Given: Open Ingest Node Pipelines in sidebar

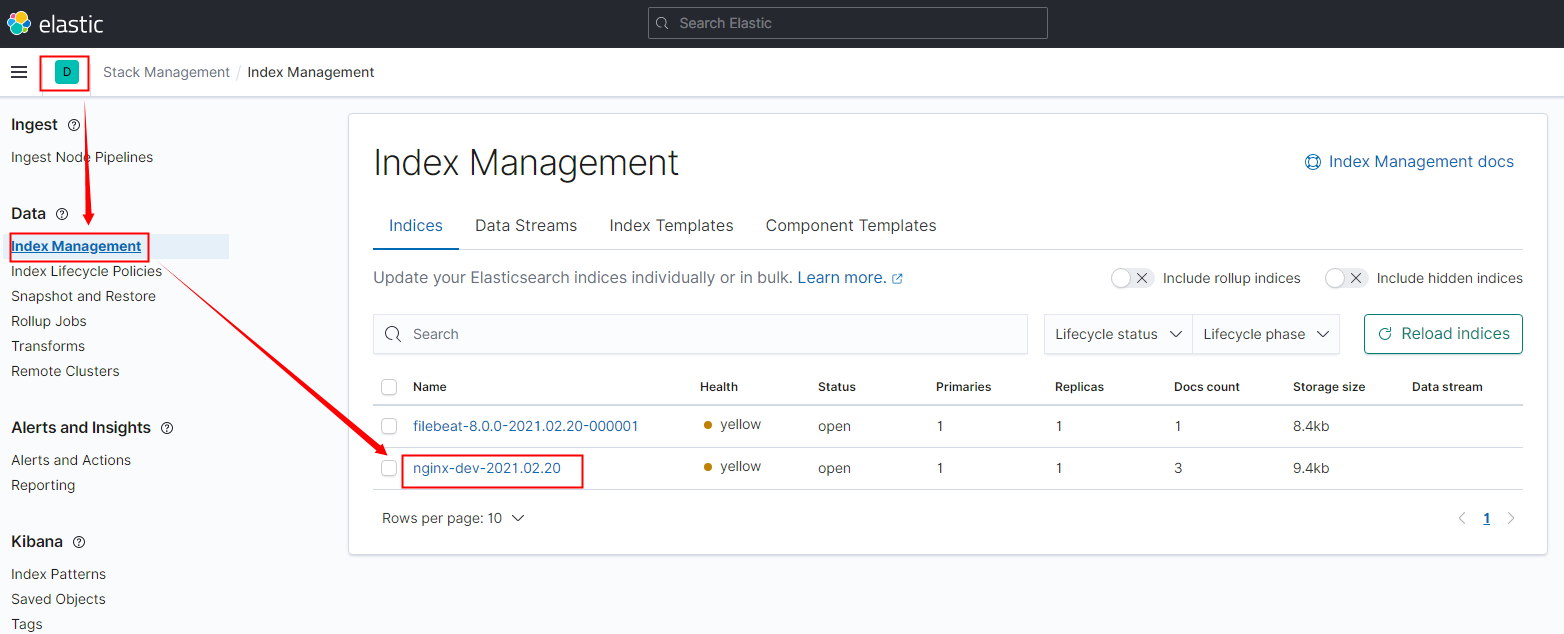Looking at the screenshot, I should click(82, 157).
